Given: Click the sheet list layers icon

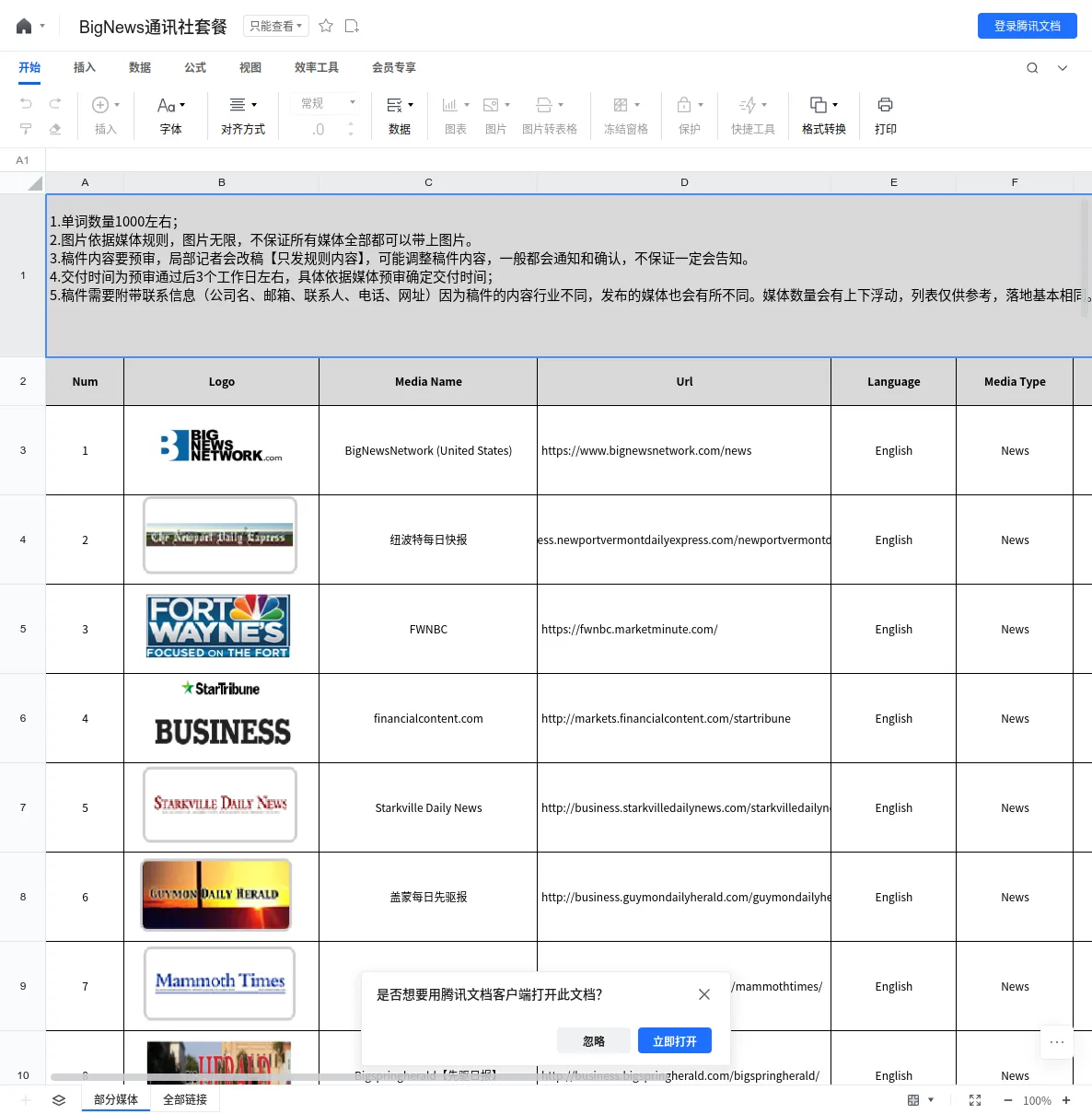Looking at the screenshot, I should pos(59,1100).
